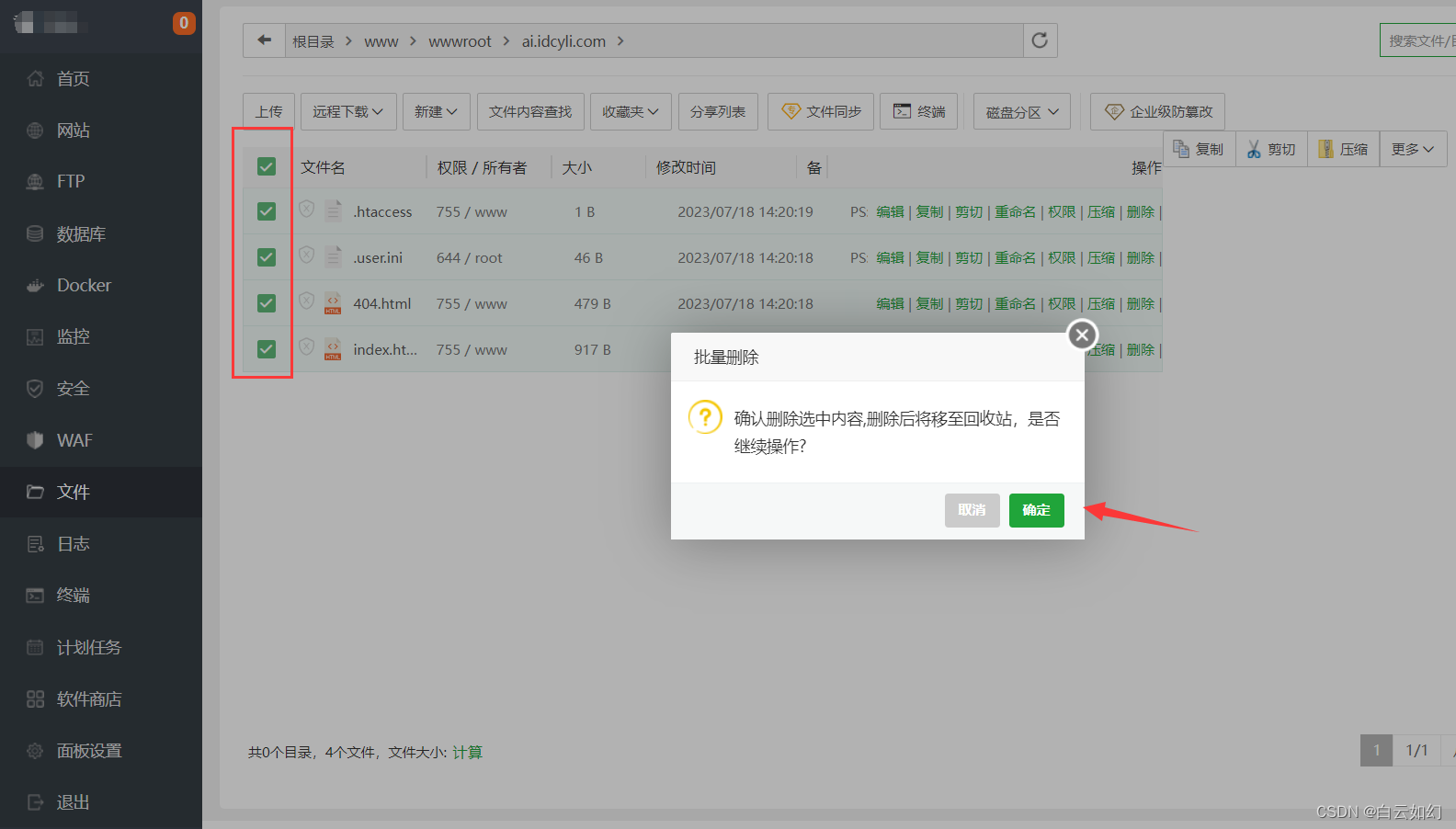Viewport: 1456px width, 829px height.
Task: Refresh the file list with reload icon
Action: (x=1040, y=40)
